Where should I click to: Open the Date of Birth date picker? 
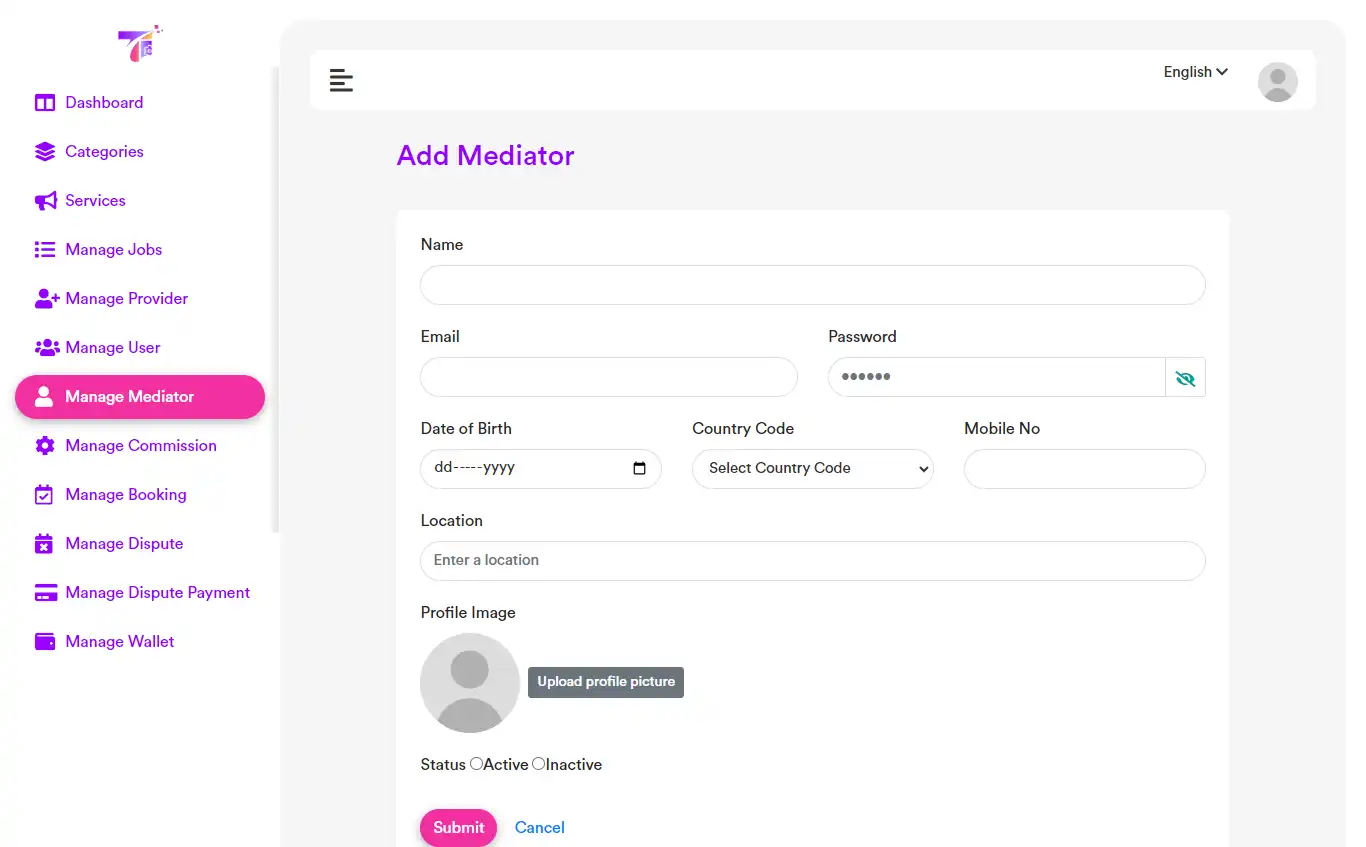point(641,468)
